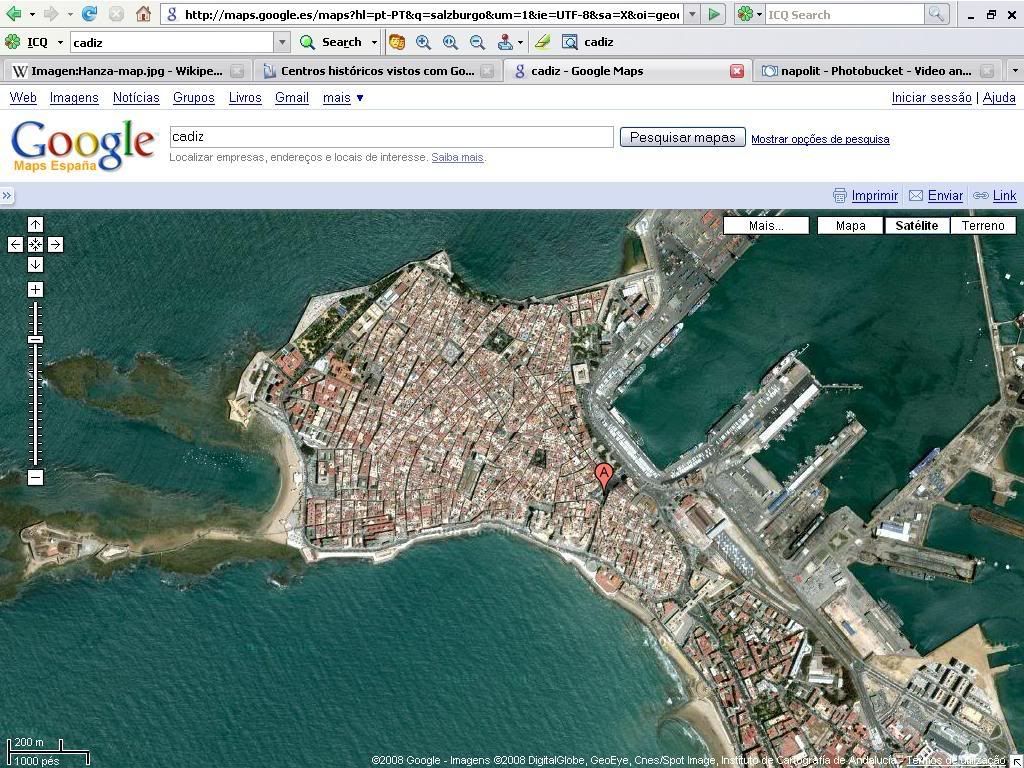Expand the collapsed left side panel

tap(7, 196)
